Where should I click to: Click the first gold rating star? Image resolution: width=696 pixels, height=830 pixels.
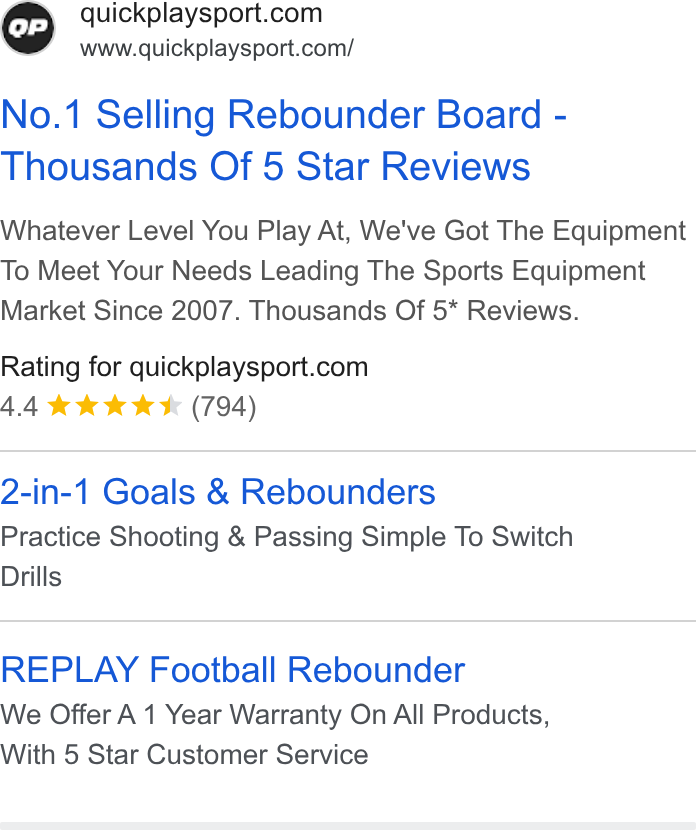click(59, 406)
